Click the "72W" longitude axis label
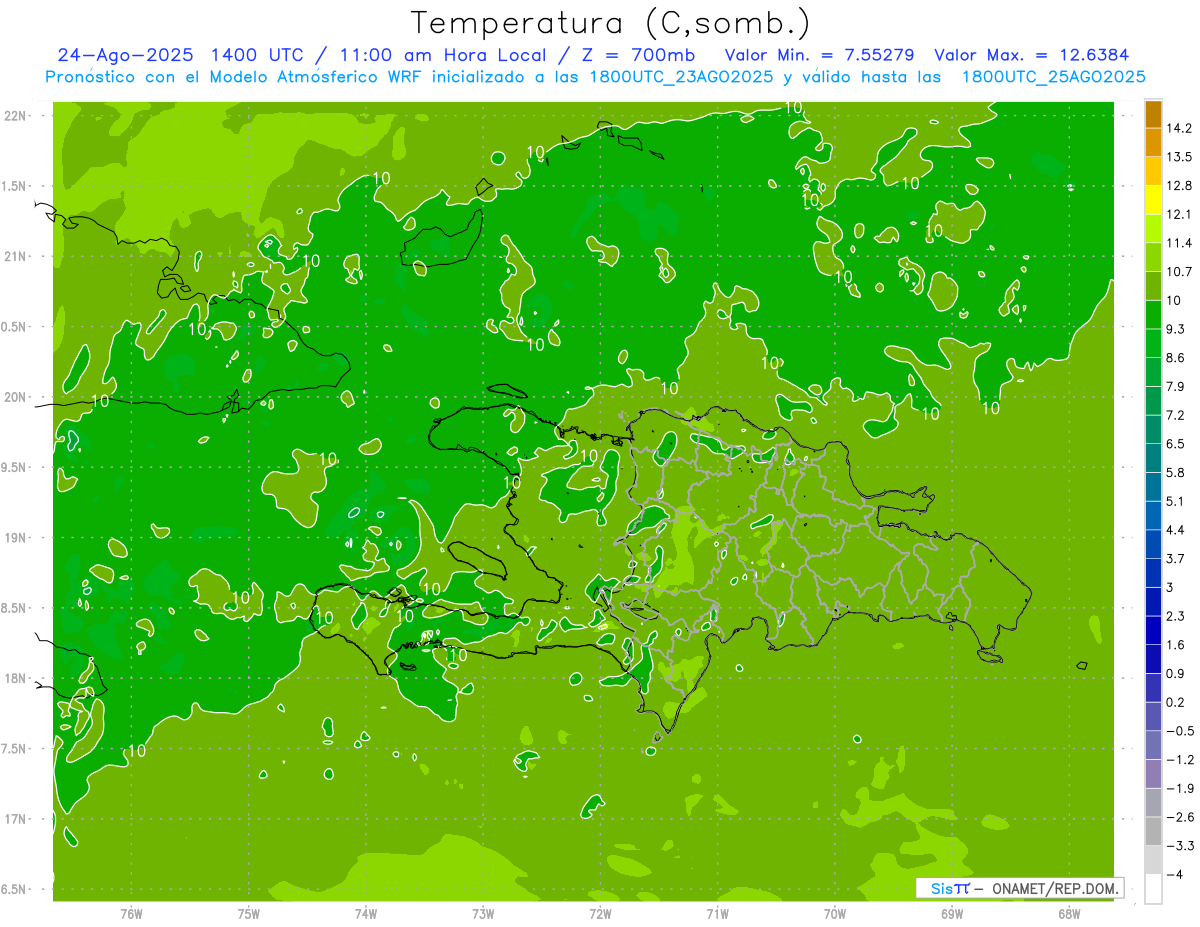The image size is (1200, 927). (x=600, y=914)
